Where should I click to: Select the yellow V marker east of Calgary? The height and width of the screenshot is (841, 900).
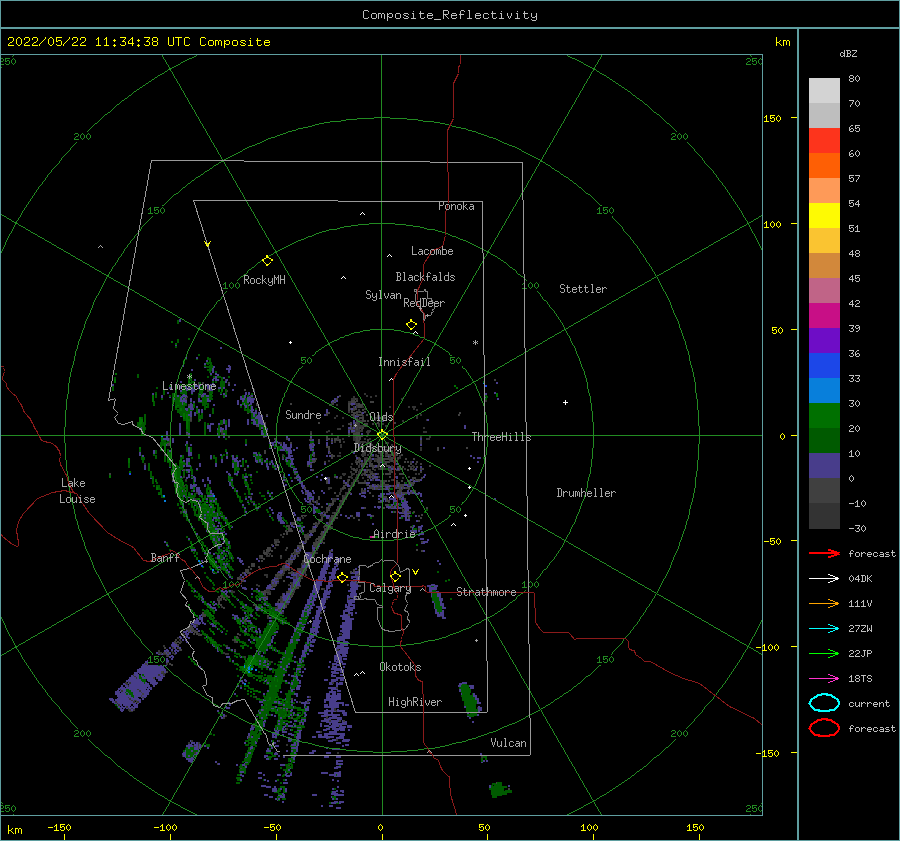point(416,572)
